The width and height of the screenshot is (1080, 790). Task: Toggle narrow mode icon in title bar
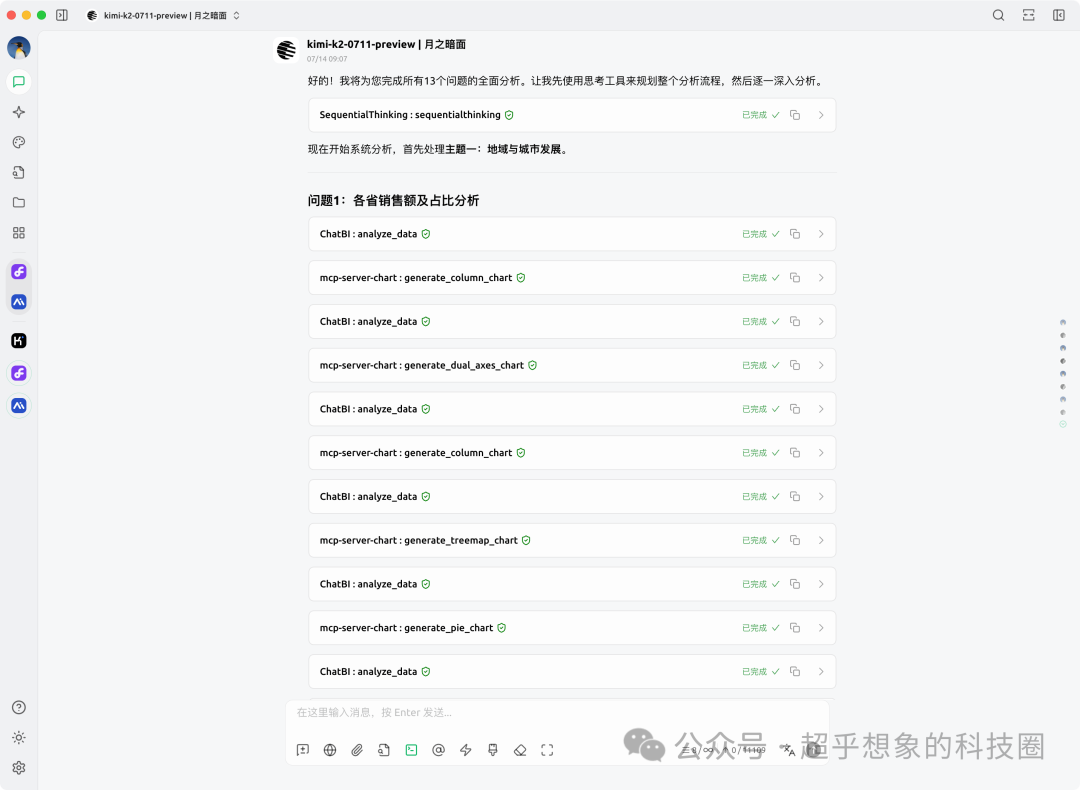[x=1028, y=15]
